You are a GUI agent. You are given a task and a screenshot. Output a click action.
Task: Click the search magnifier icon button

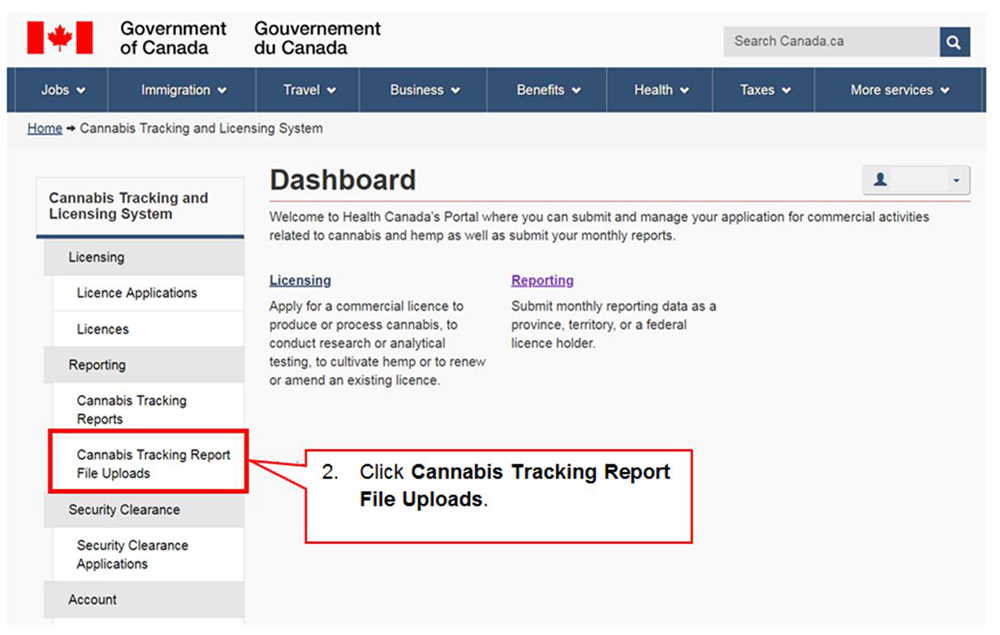pos(954,42)
